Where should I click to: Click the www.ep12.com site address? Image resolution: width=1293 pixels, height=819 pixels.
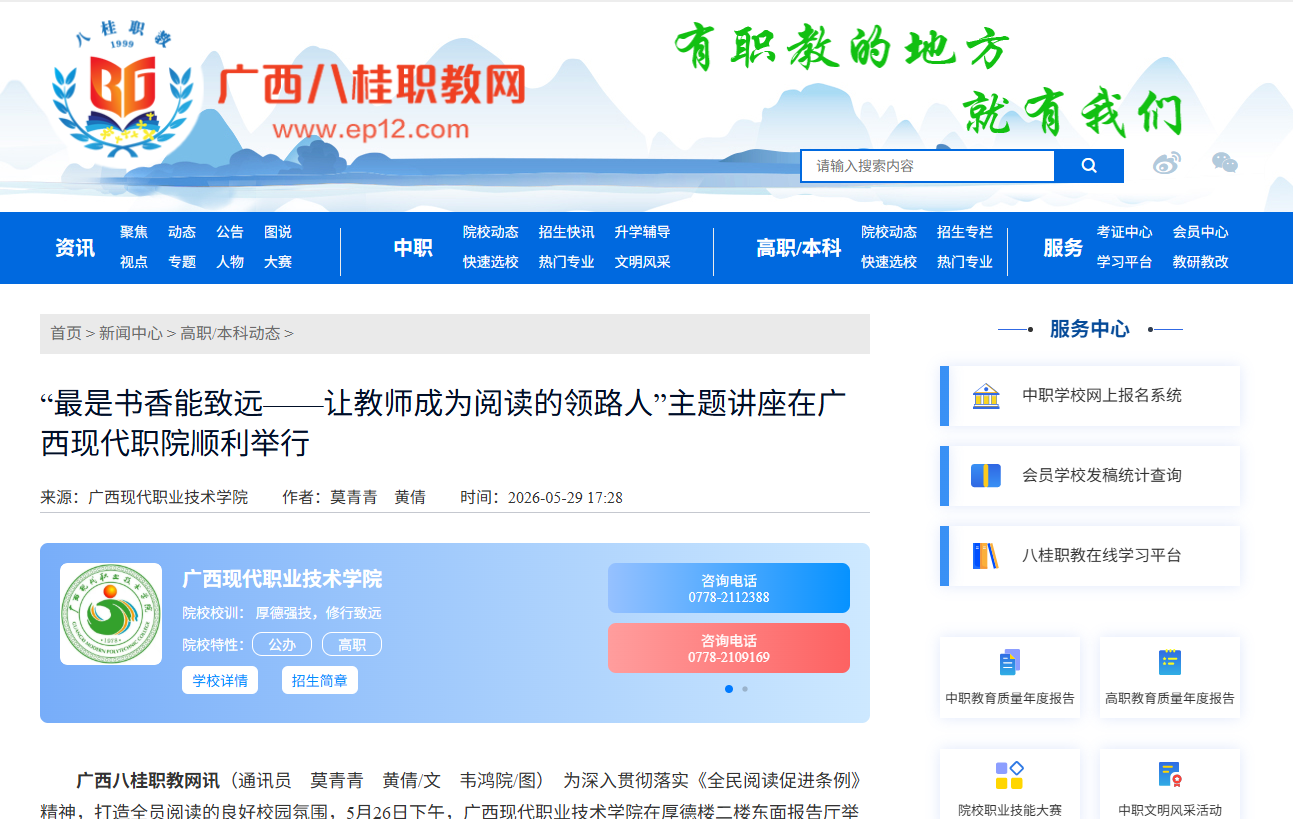click(370, 130)
